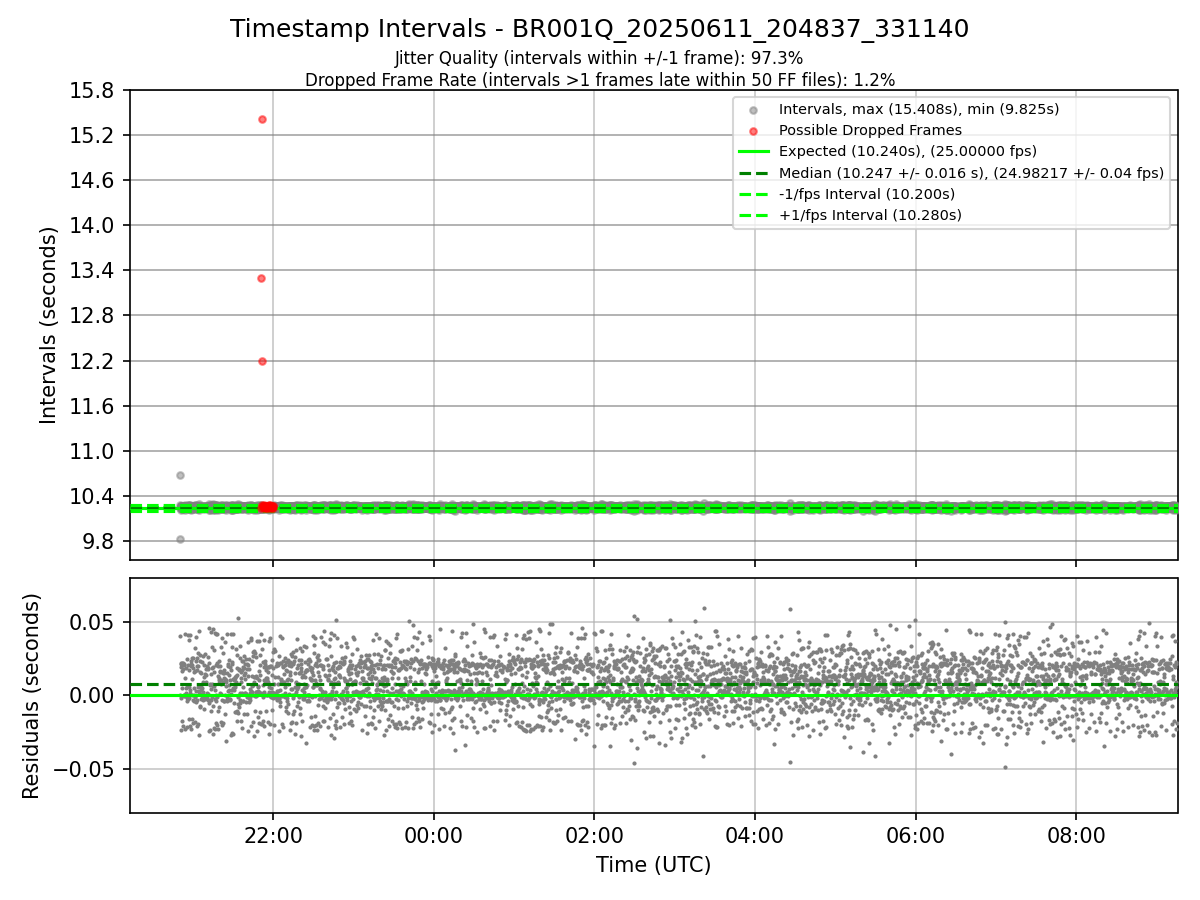
Task: Click the "Residuals (seconds)" y-axis label
Action: coord(32,696)
